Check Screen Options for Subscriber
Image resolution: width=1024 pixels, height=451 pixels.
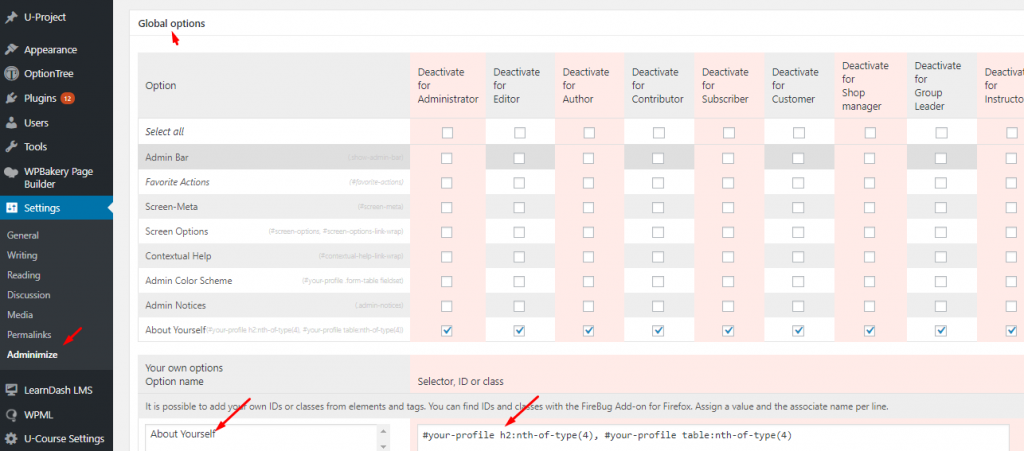(x=728, y=232)
